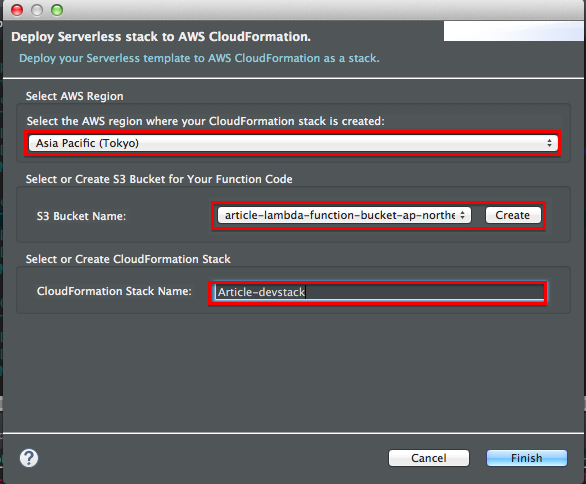Click Create to make a new S3 bucket
Viewport: 586px width, 484px height.
point(513,215)
